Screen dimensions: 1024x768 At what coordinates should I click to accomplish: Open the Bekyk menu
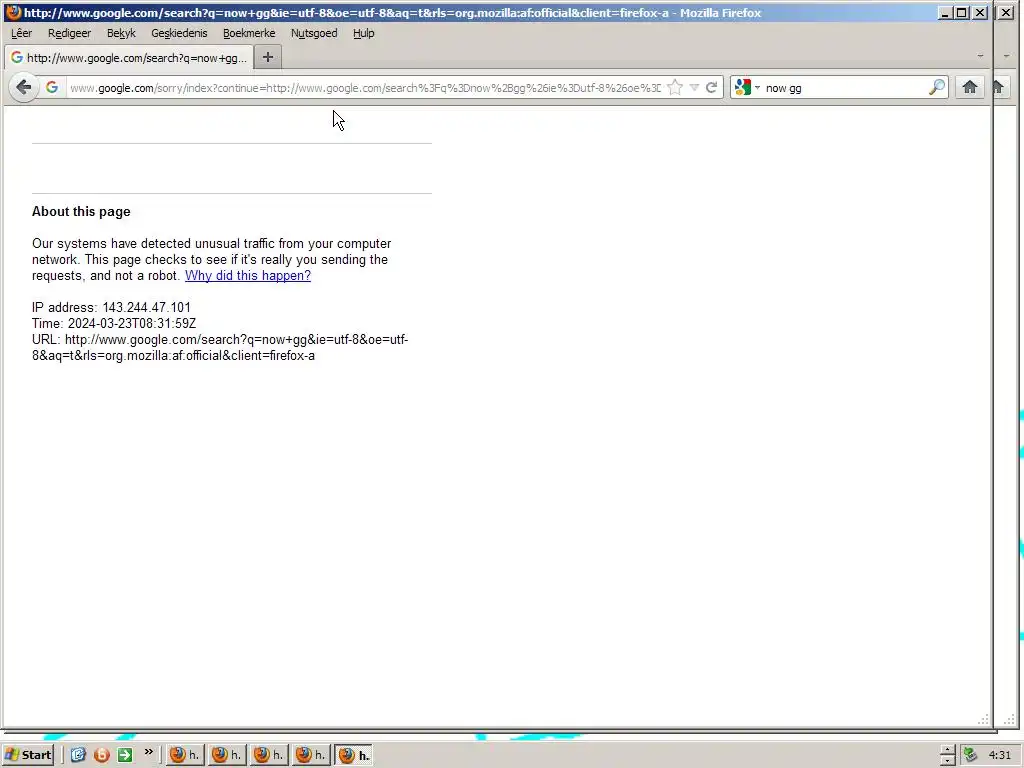121,33
